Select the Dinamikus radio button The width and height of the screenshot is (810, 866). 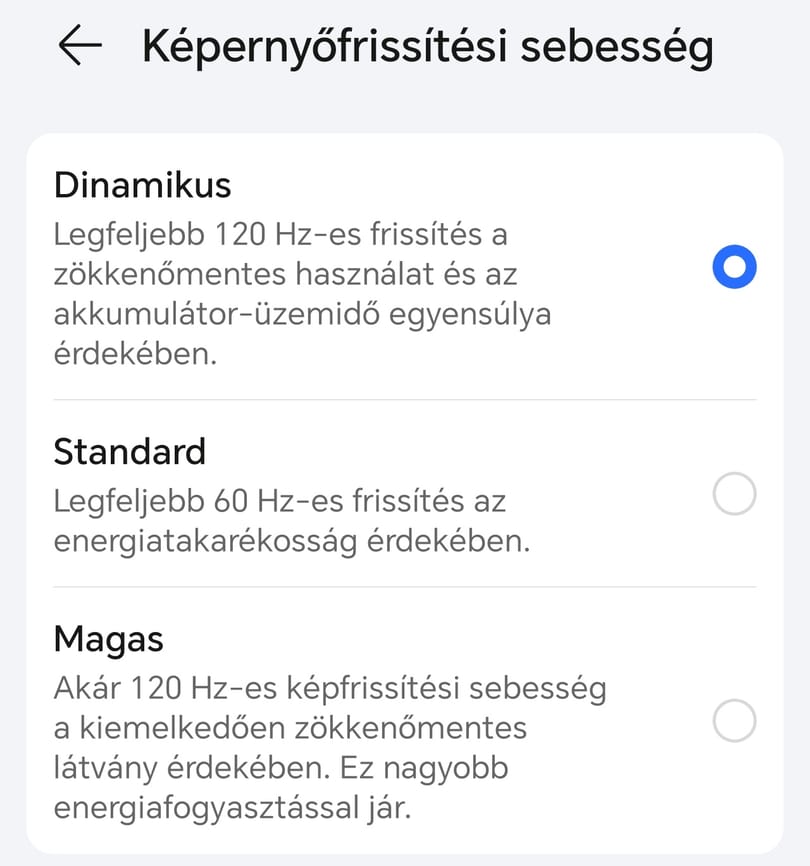[x=734, y=267]
